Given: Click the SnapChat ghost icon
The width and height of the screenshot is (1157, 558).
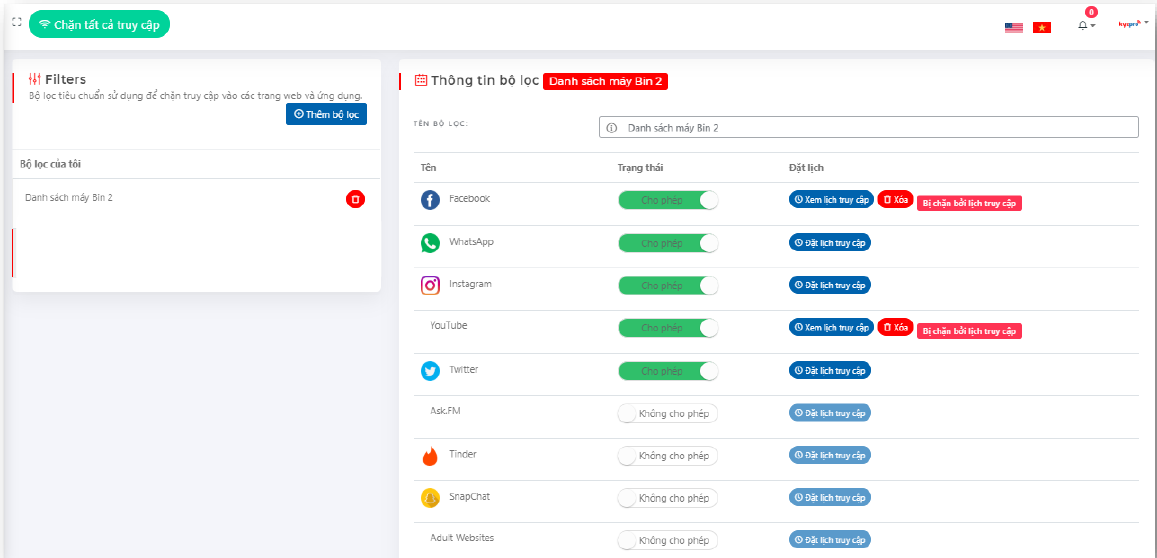Looking at the screenshot, I should coord(430,498).
